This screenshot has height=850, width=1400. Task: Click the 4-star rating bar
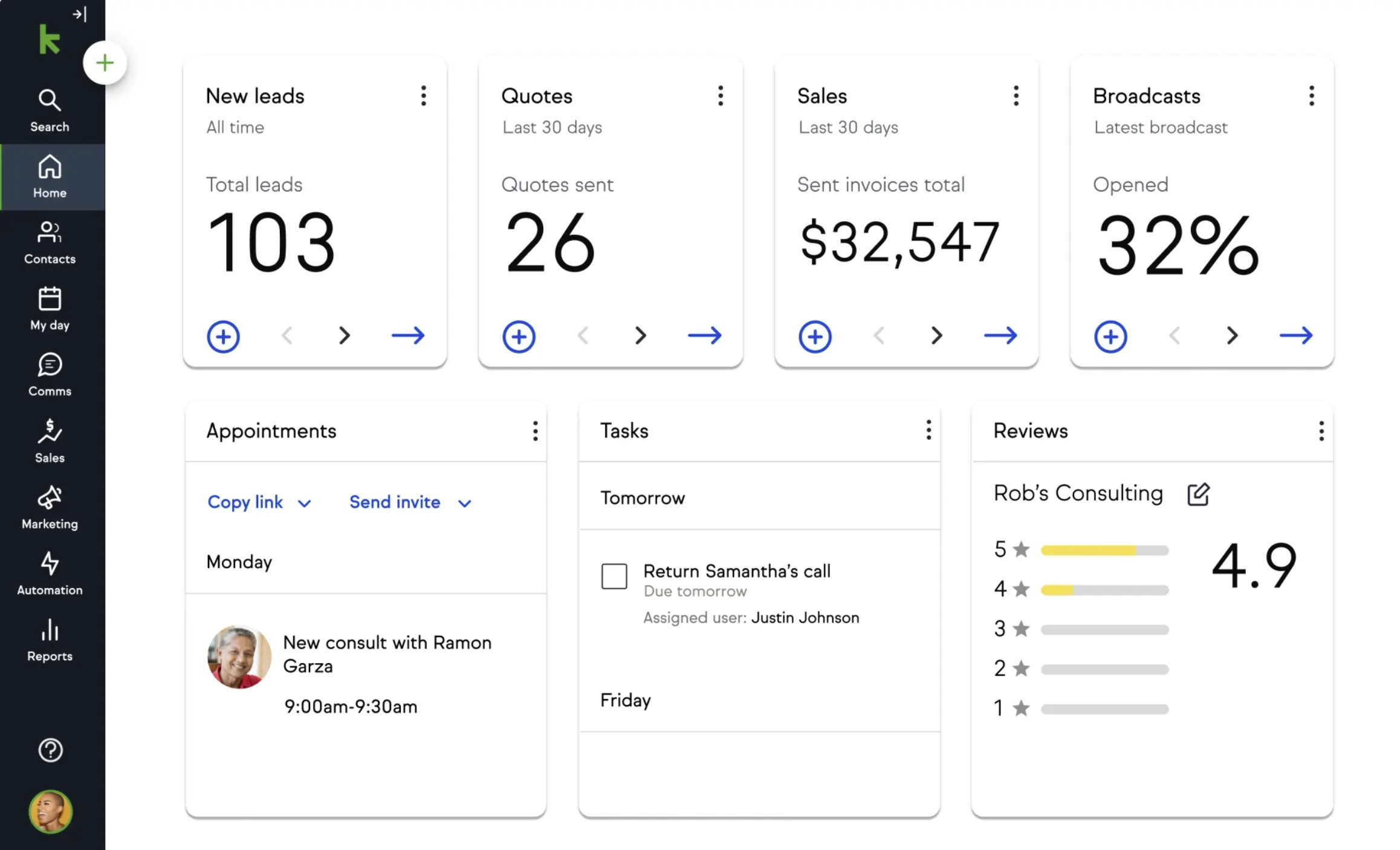click(1104, 589)
